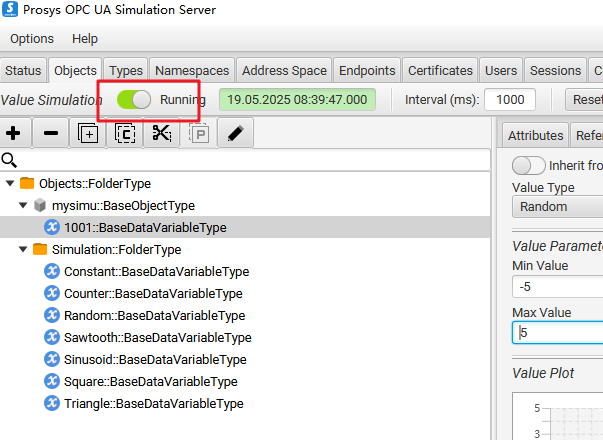Switch to the Address Space tab
603x440 pixels.
coord(284,71)
